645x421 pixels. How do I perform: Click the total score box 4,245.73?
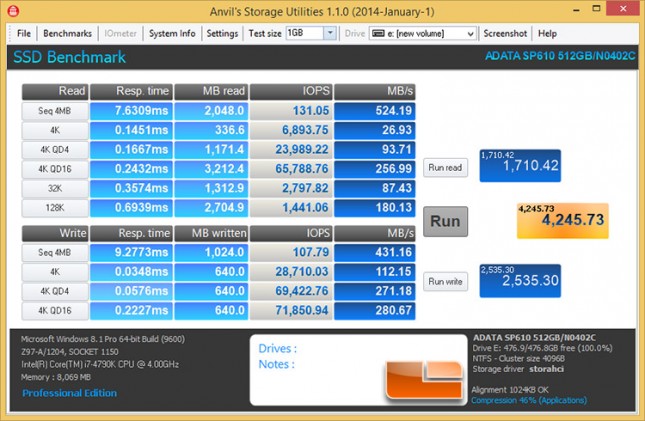coord(563,221)
